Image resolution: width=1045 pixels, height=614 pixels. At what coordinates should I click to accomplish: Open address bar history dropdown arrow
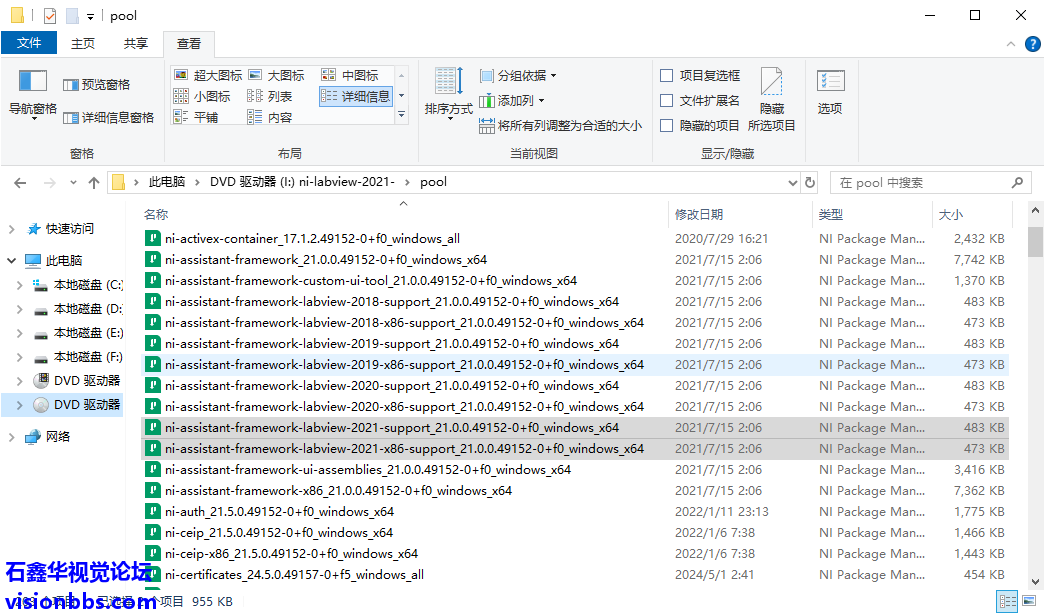click(x=792, y=183)
